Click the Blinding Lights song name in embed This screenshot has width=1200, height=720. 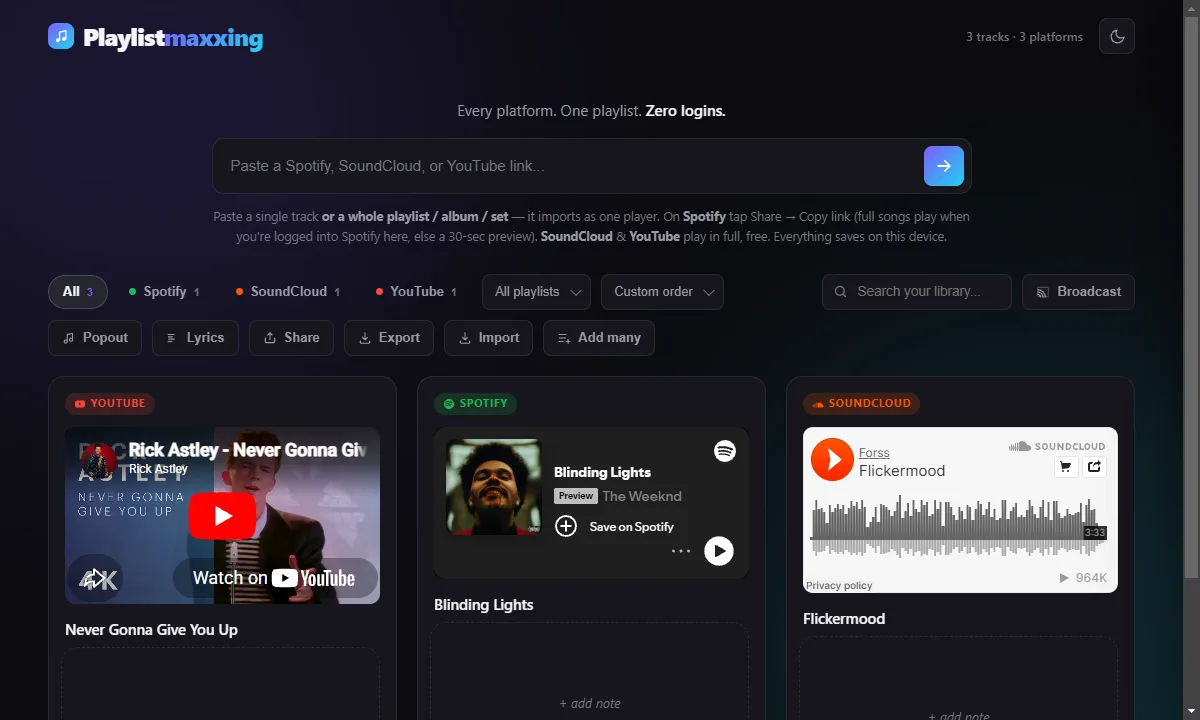click(x=602, y=472)
